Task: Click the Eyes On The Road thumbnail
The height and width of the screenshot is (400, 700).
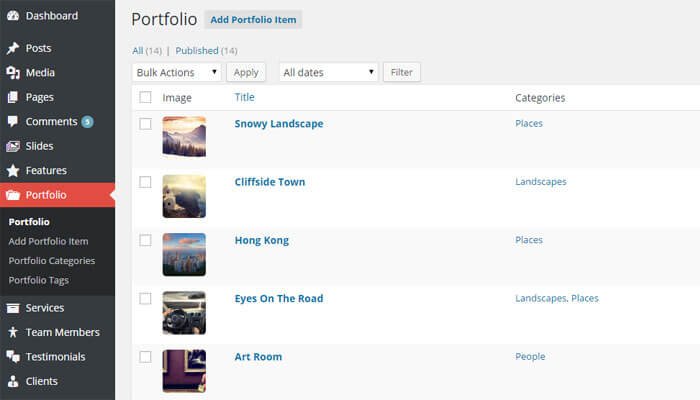Action: click(184, 312)
